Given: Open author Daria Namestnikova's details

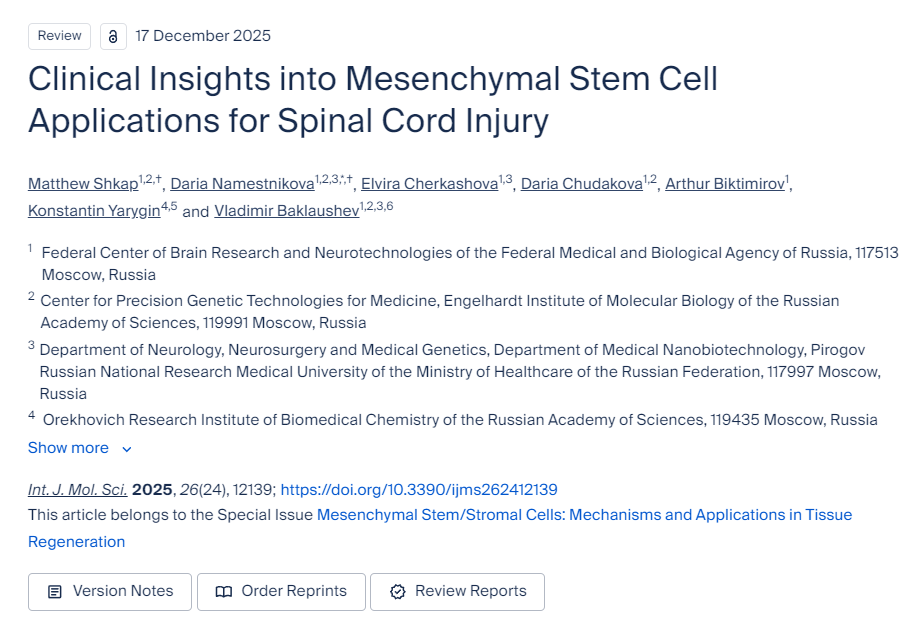Looking at the screenshot, I should (x=242, y=184).
